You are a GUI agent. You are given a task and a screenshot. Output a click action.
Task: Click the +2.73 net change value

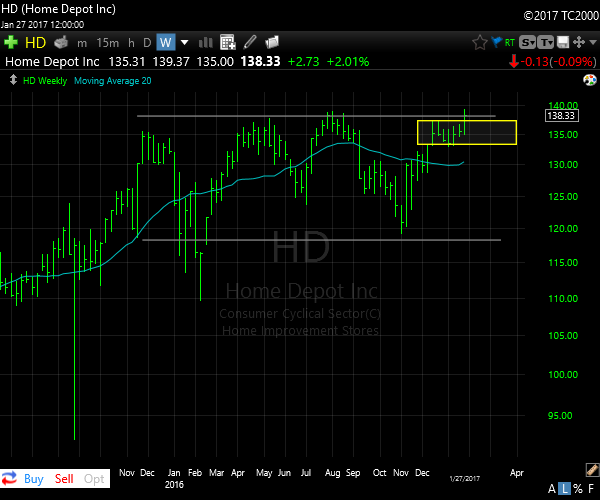(x=303, y=62)
